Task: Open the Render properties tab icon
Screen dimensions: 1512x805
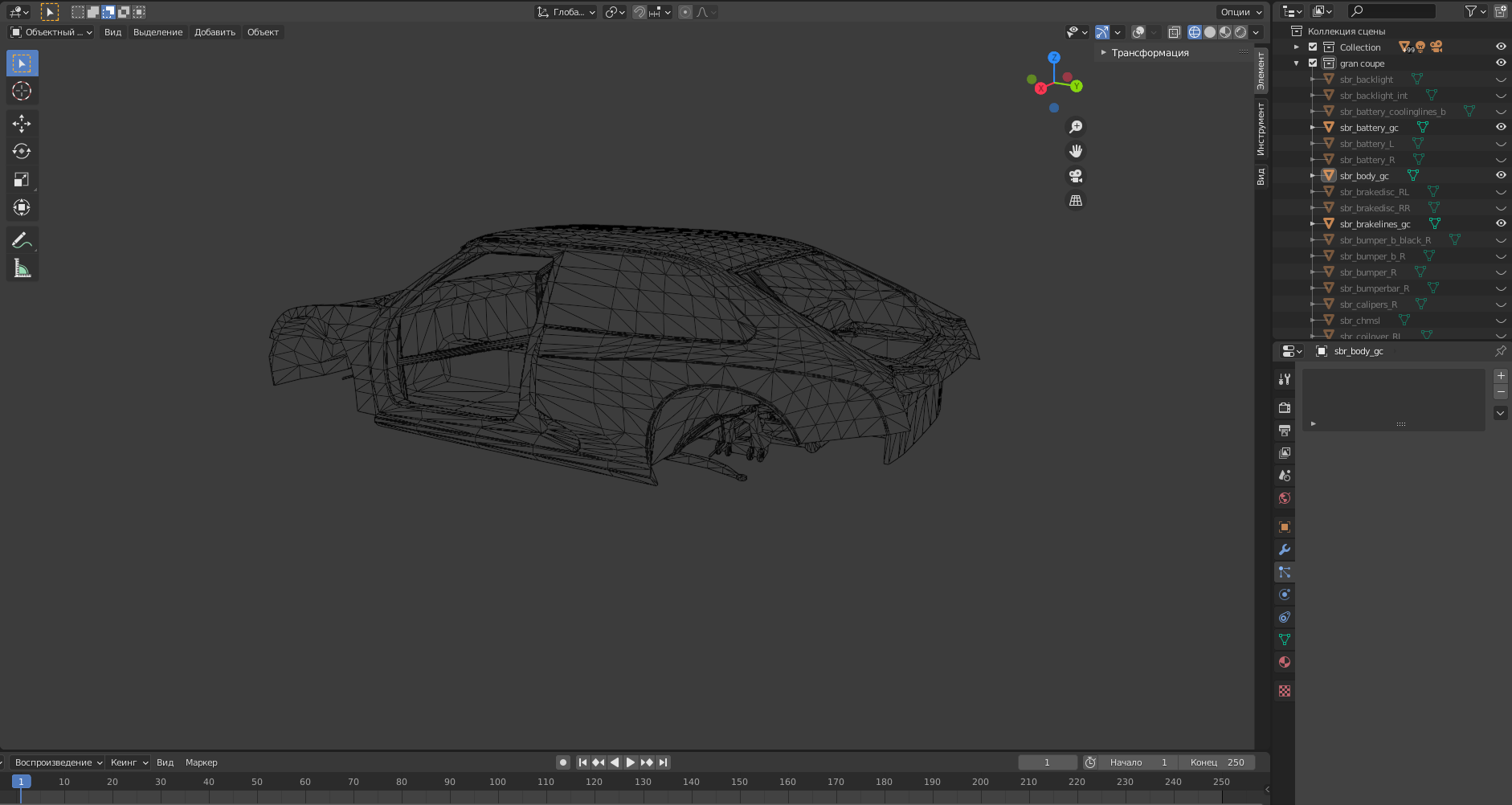Action: pyautogui.click(x=1284, y=408)
